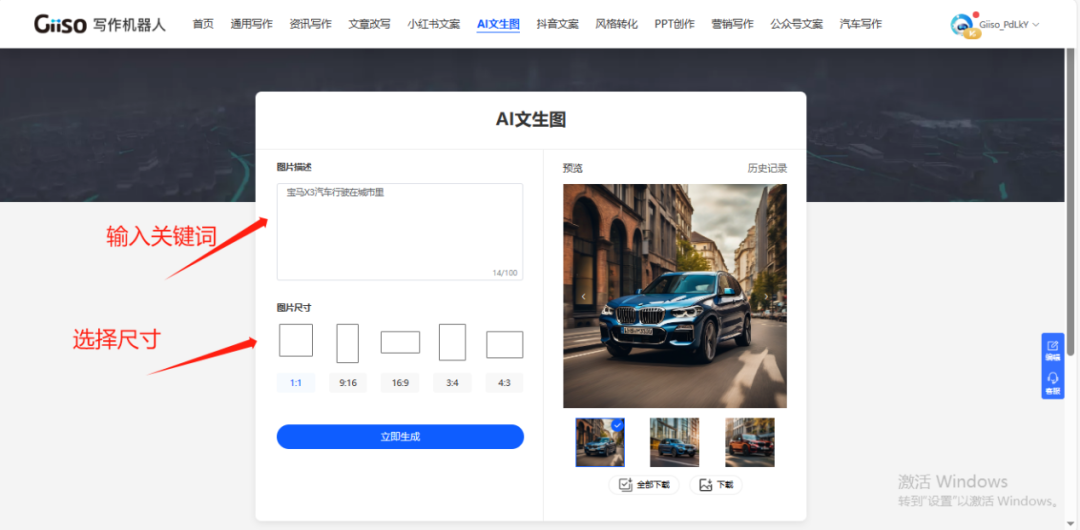Image resolution: width=1080 pixels, height=530 pixels.
Task: Open the 客服 customer service headset icon
Action: coord(1052,382)
